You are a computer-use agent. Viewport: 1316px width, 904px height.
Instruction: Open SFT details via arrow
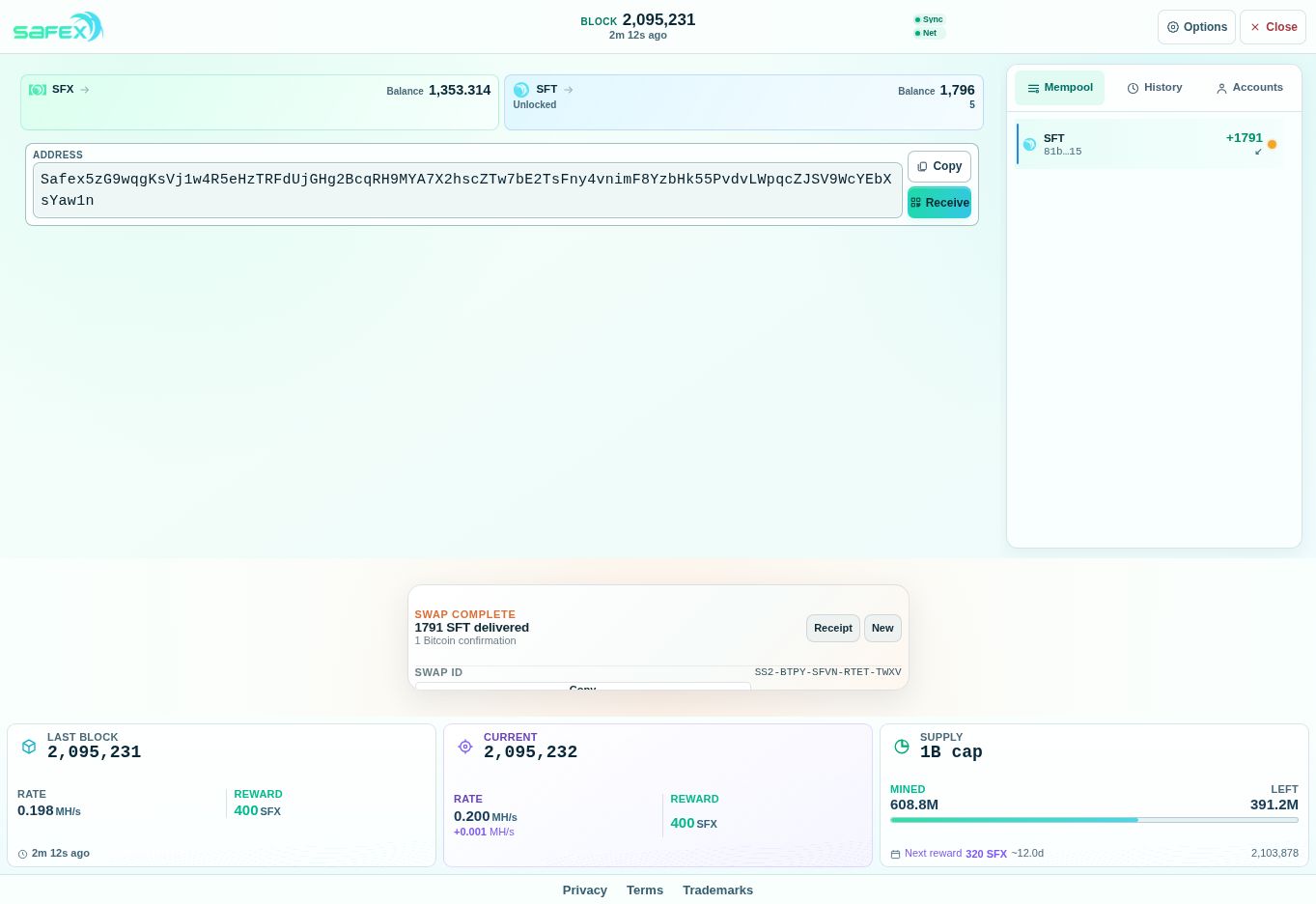coord(569,90)
